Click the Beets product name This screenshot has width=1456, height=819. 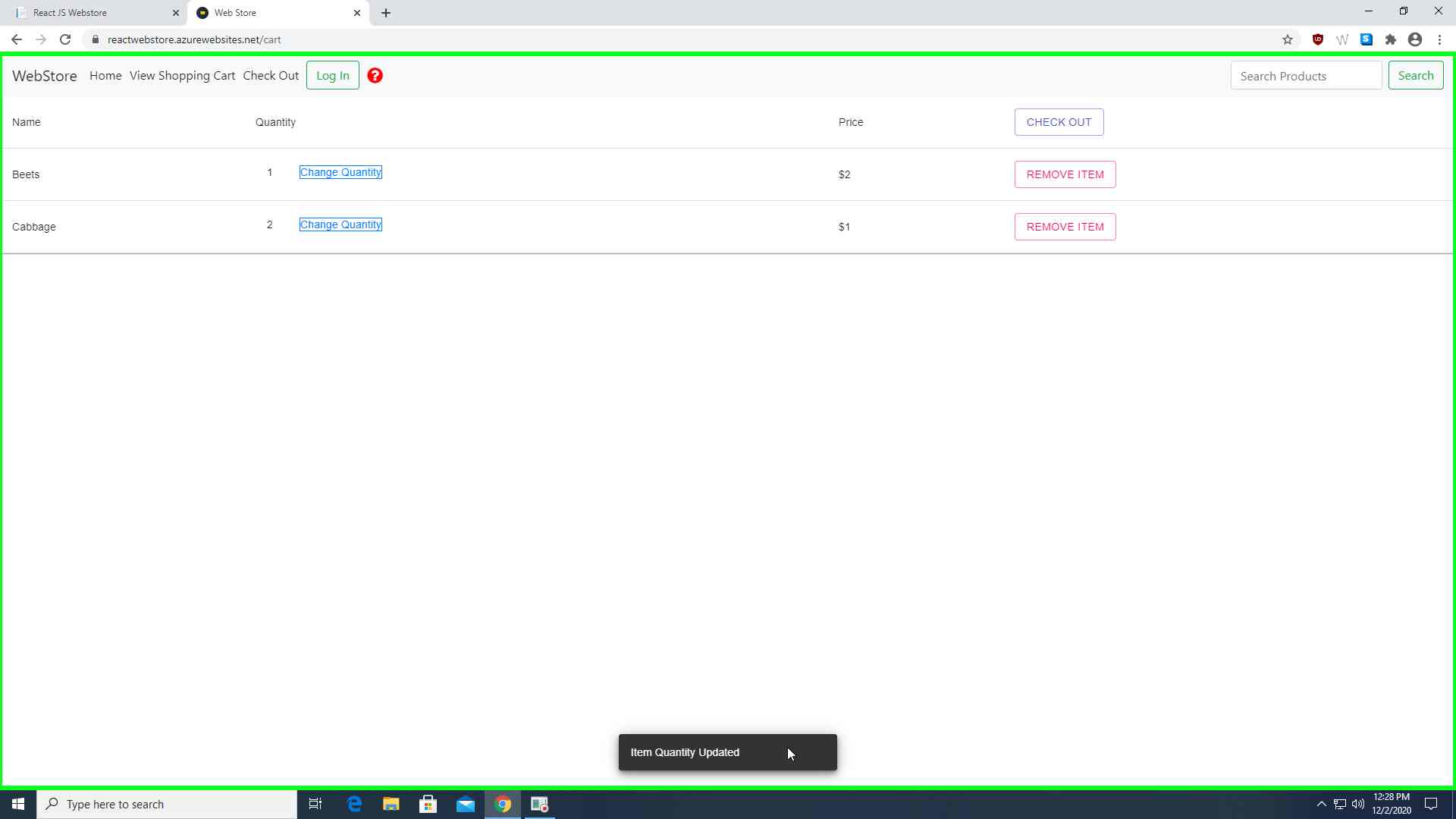(x=26, y=174)
